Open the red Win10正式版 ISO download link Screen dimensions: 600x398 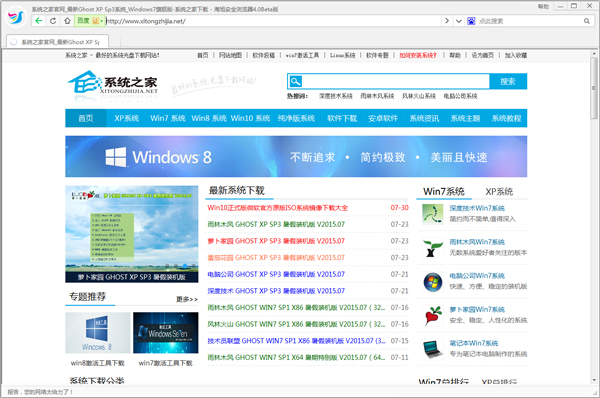click(x=277, y=208)
